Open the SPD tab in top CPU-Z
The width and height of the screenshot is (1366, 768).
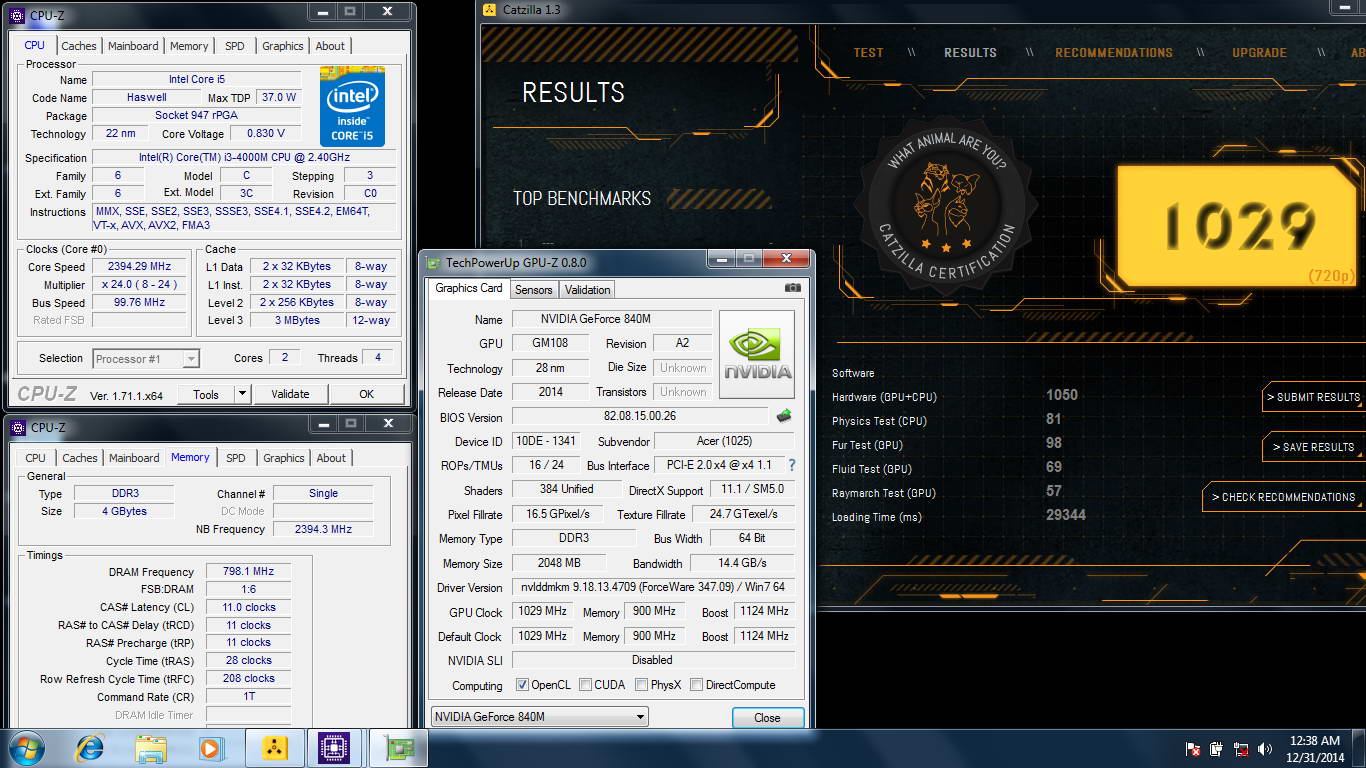[234, 46]
